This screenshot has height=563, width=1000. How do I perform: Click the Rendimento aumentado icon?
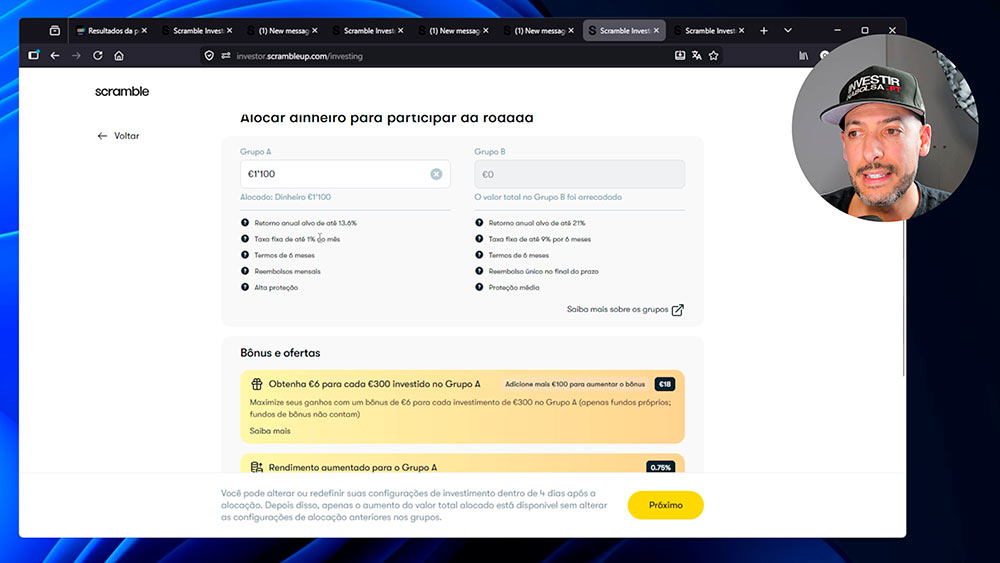[256, 467]
